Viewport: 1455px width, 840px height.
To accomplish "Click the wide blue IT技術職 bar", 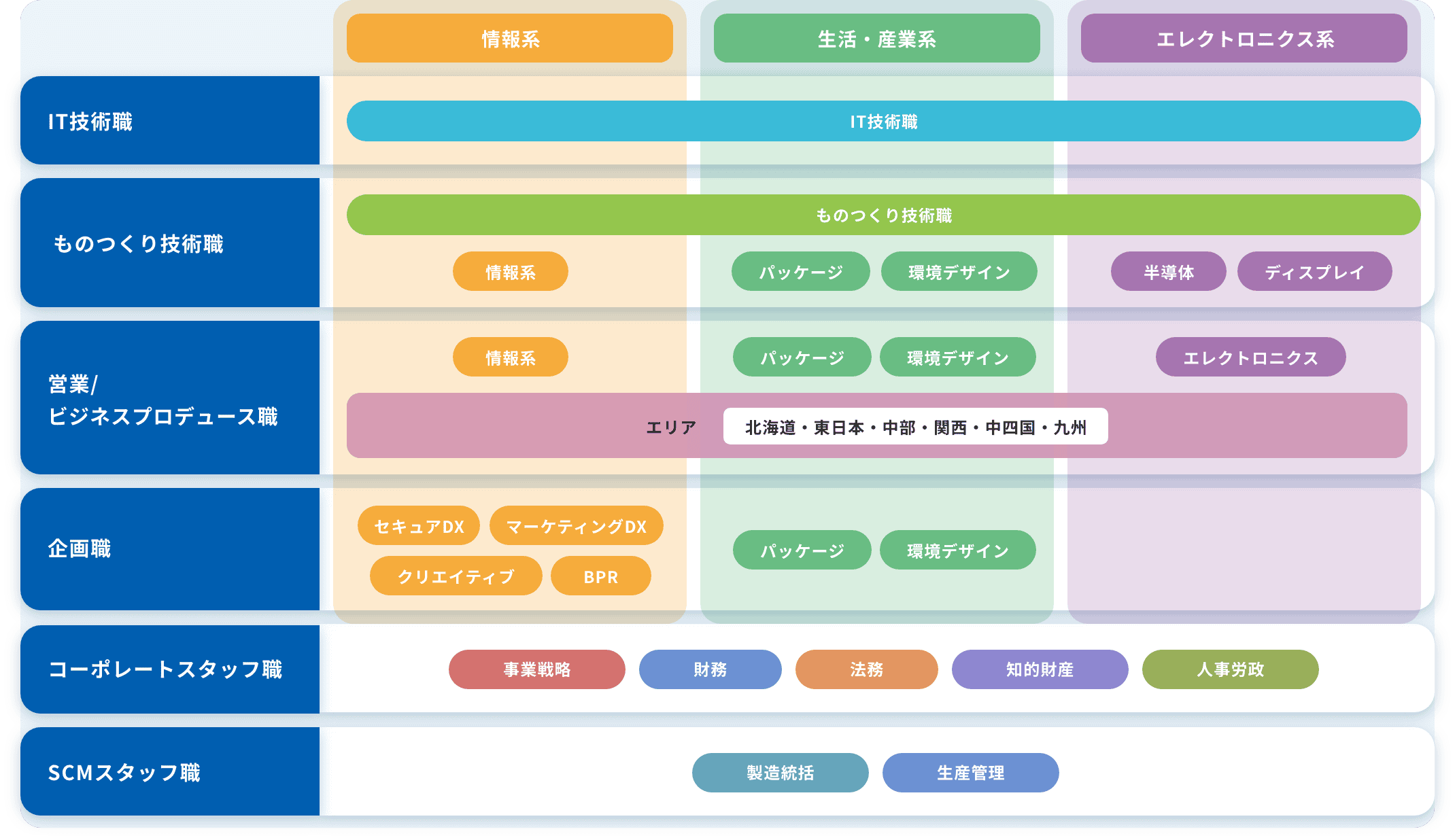I will pyautogui.click(x=883, y=122).
